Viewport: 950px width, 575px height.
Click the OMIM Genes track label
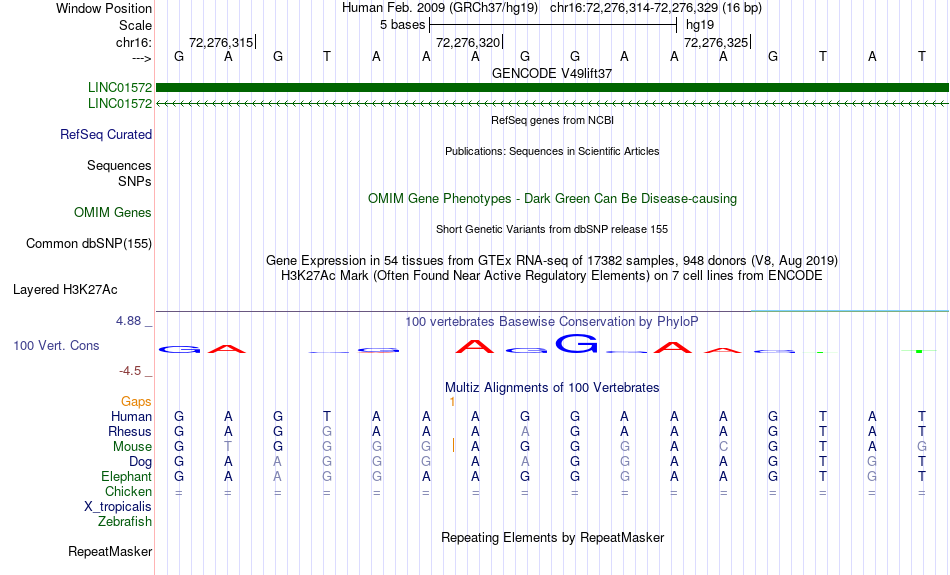pos(113,213)
